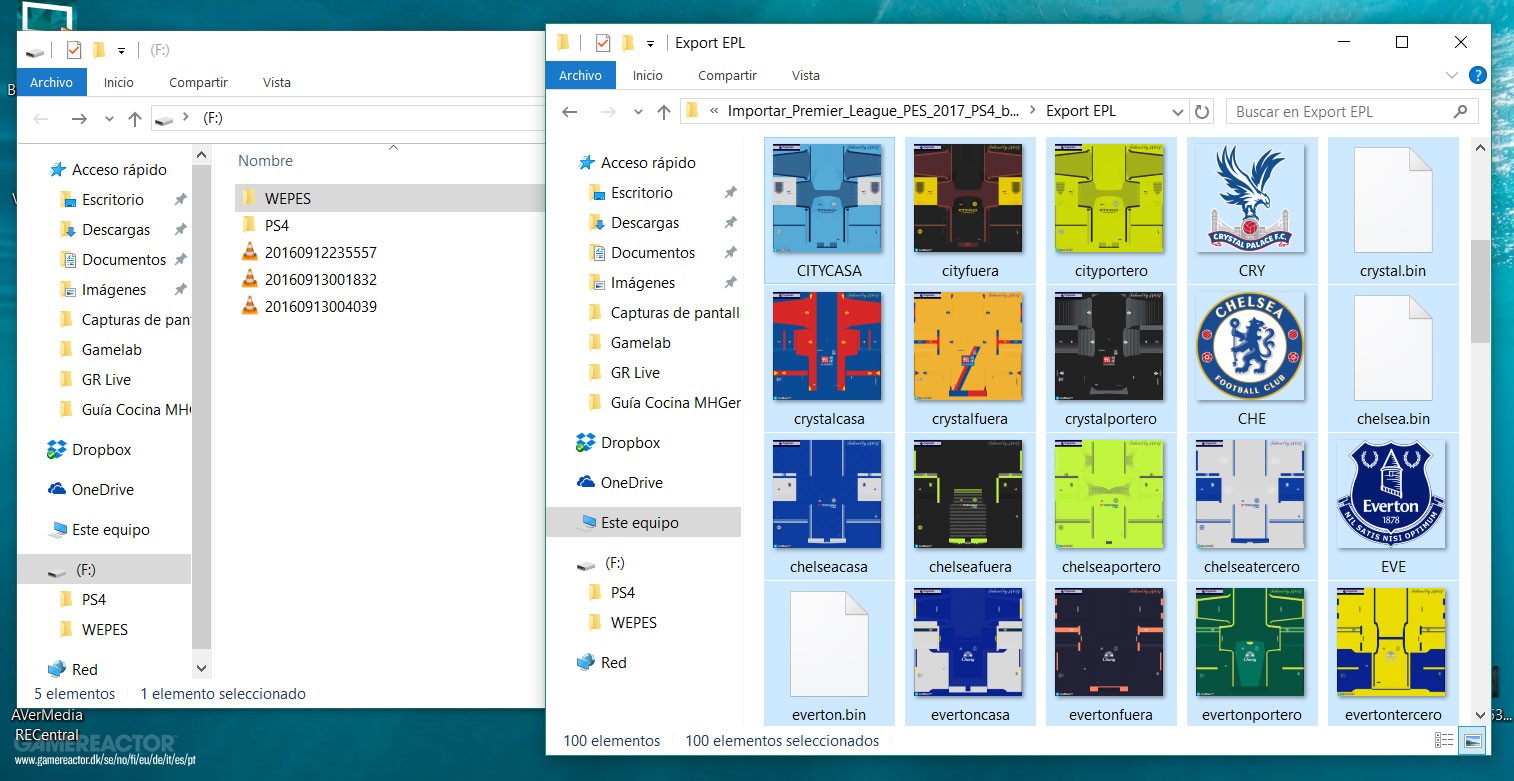
Task: Open Imágenes in Export EPL sidebar
Action: (x=642, y=282)
